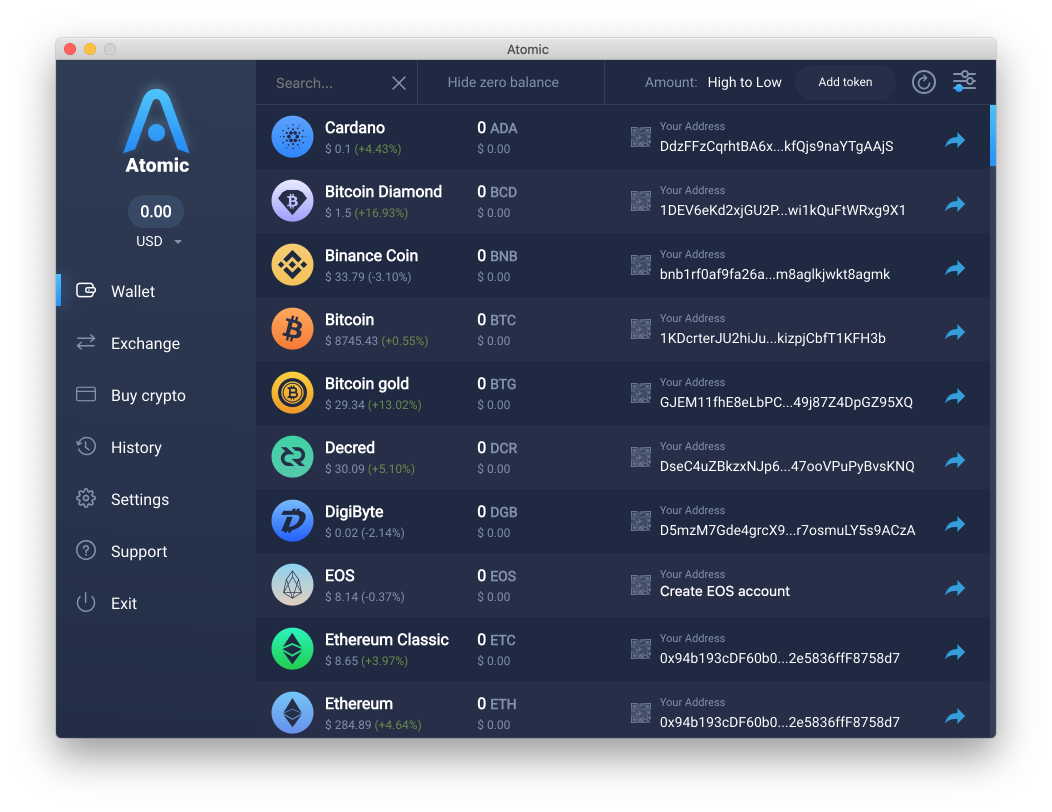Open Buy crypto in the sidebar
Viewport: 1052px width, 812px height.
(148, 395)
